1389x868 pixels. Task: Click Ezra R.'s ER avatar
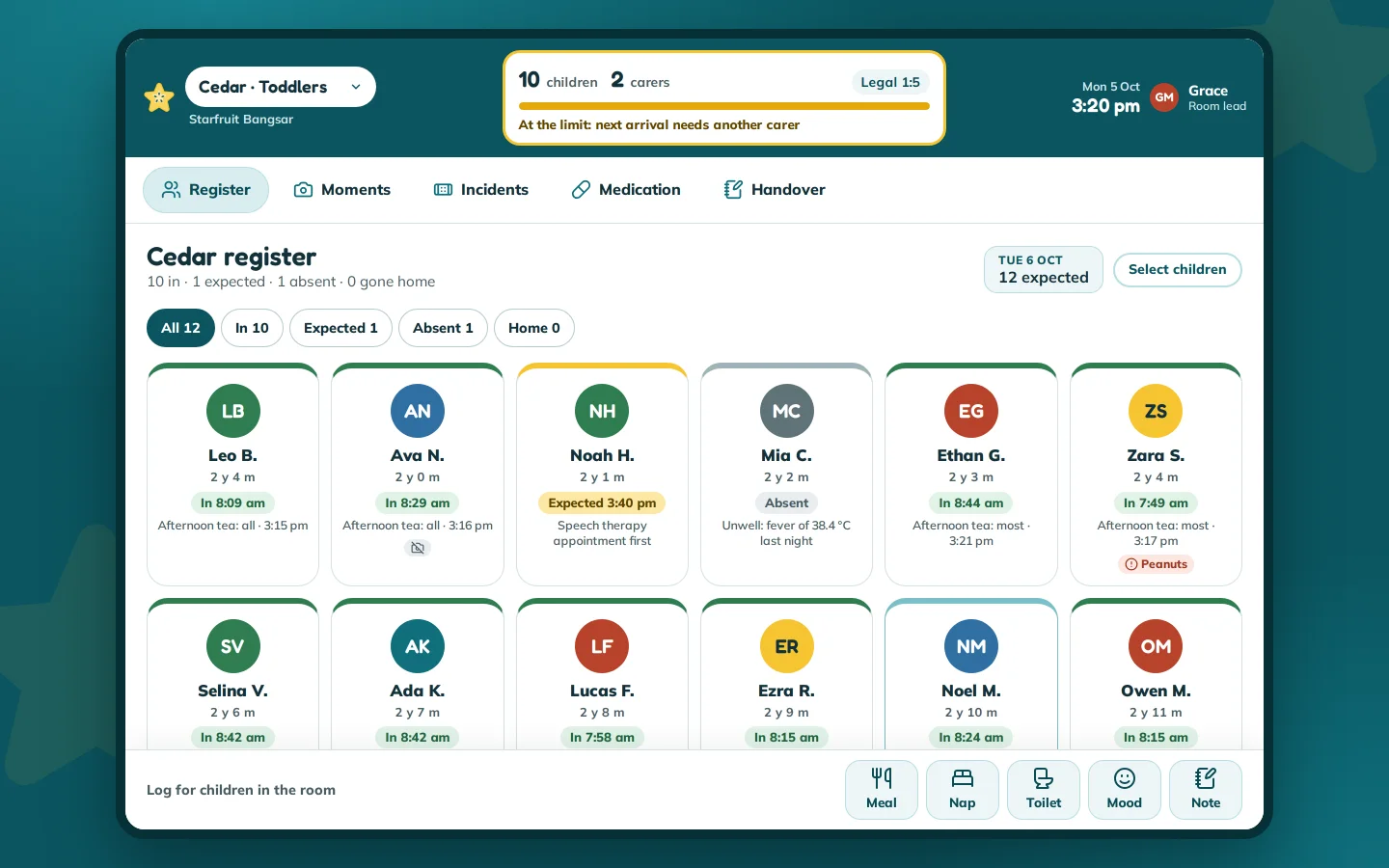point(787,646)
